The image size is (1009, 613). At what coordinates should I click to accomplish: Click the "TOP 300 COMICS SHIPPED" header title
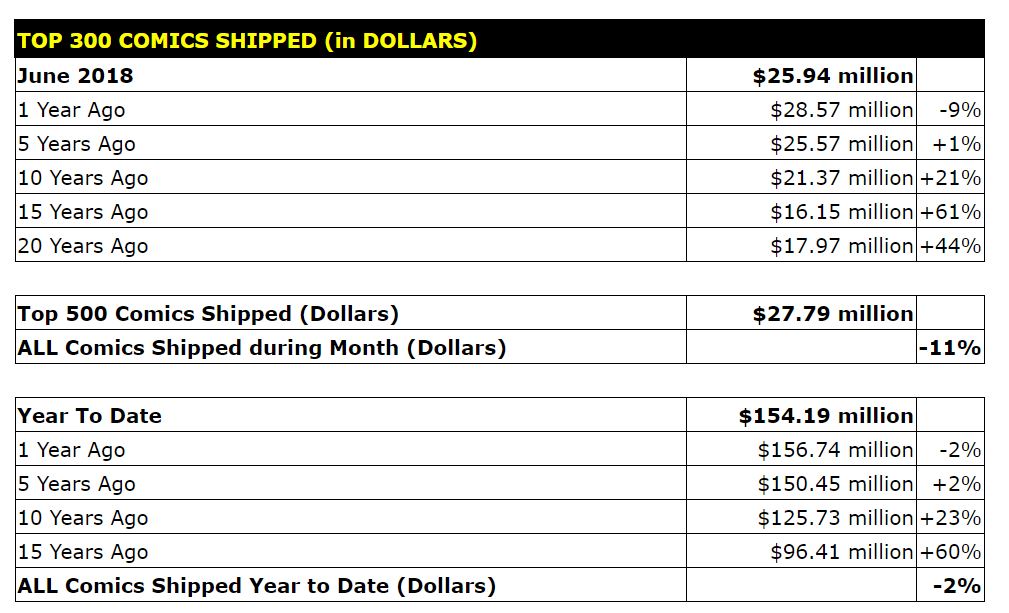click(x=247, y=41)
